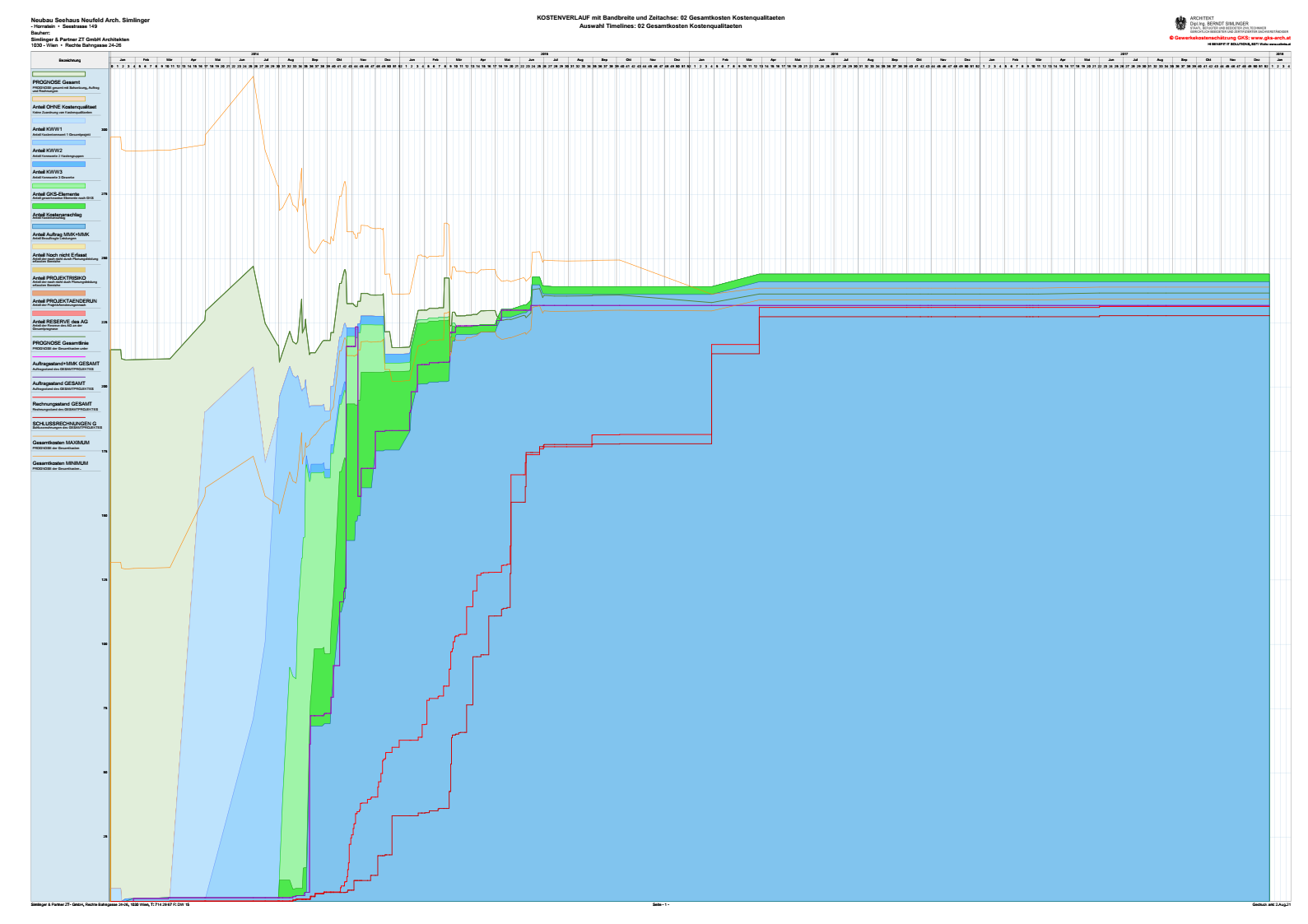Click the Anteil GKS-Elemente legend label
The image size is (1308, 924).
[56, 194]
